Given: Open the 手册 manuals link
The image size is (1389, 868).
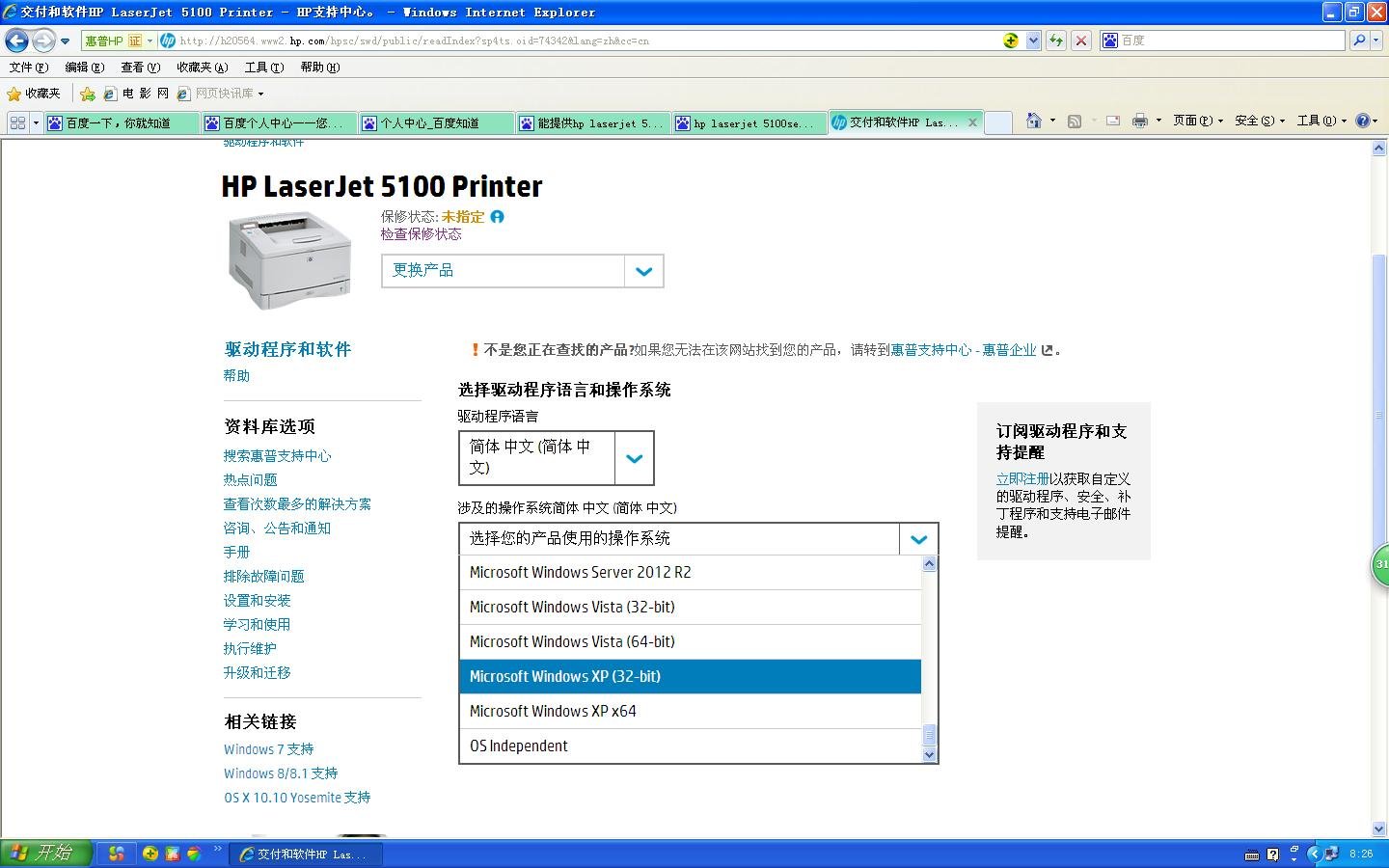Looking at the screenshot, I should pyautogui.click(x=236, y=553).
